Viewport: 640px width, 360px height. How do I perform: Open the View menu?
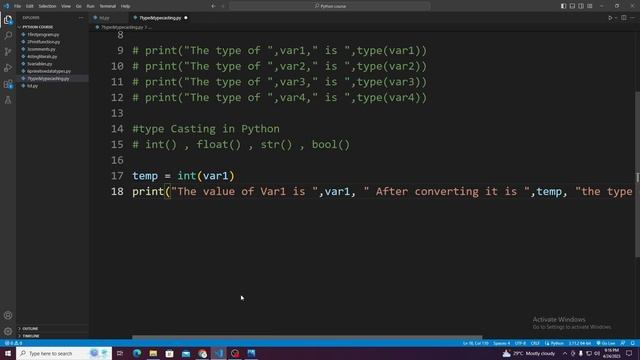click(x=66, y=6)
